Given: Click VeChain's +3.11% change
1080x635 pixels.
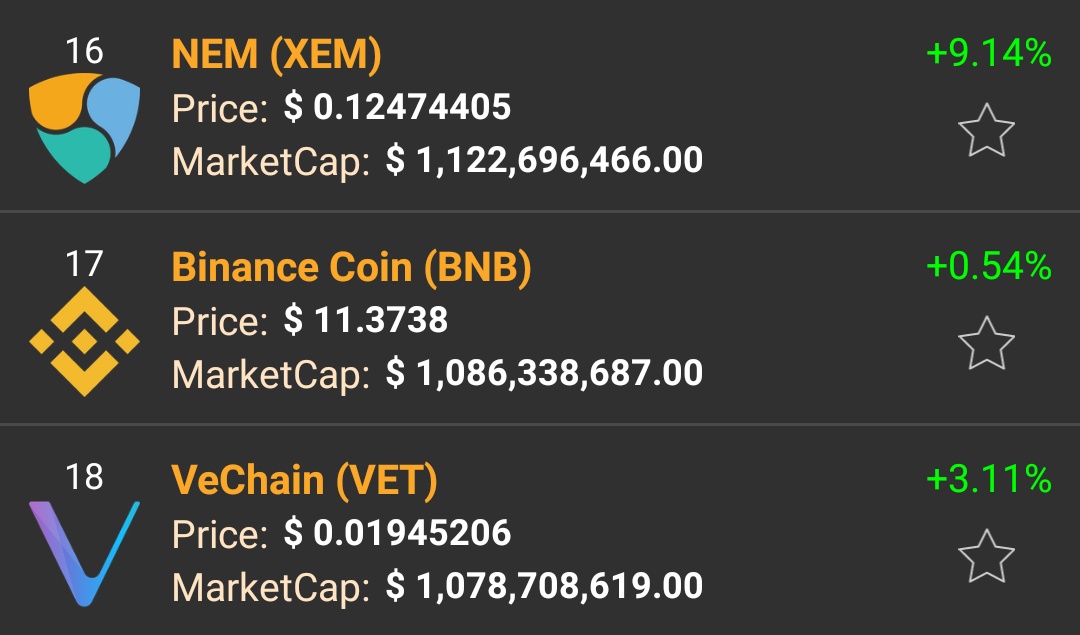Looking at the screenshot, I should pyautogui.click(x=988, y=479).
